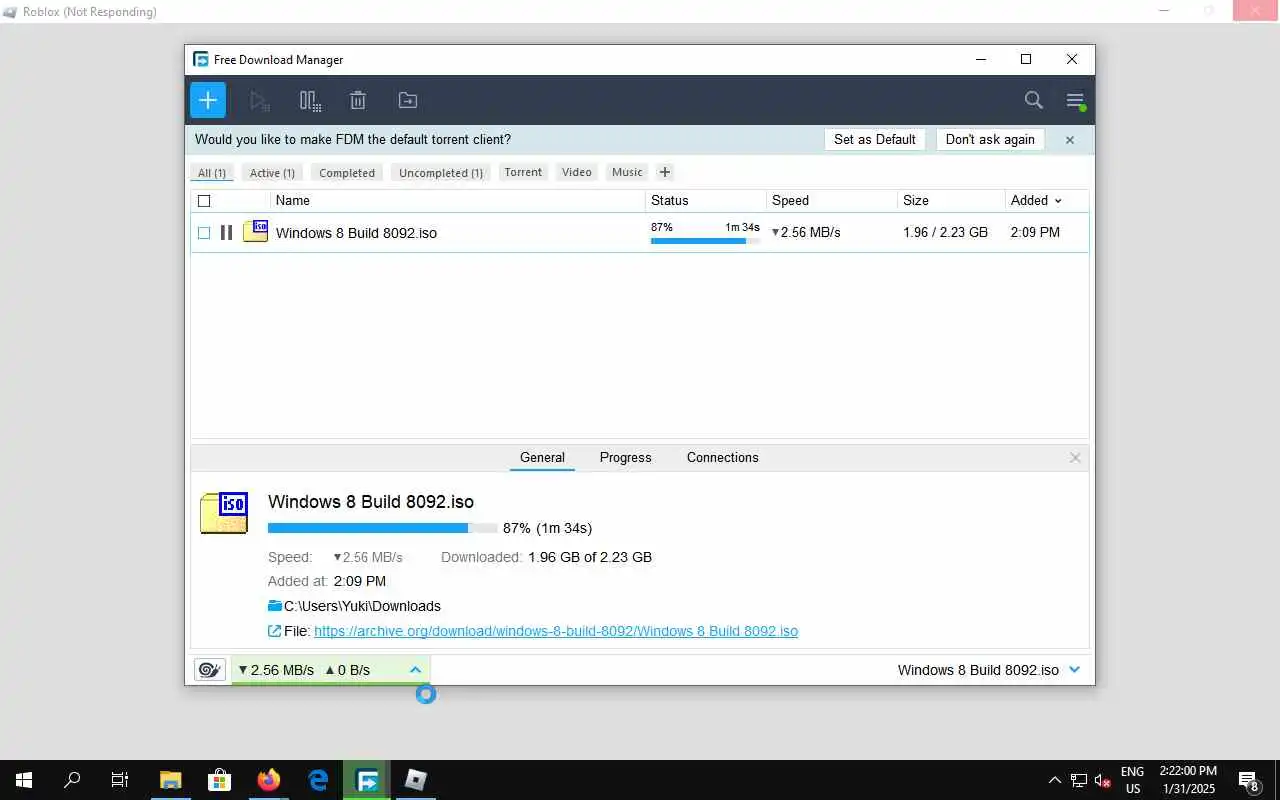This screenshot has width=1280, height=800.
Task: Open File Explorer from the taskbar
Action: click(171, 780)
